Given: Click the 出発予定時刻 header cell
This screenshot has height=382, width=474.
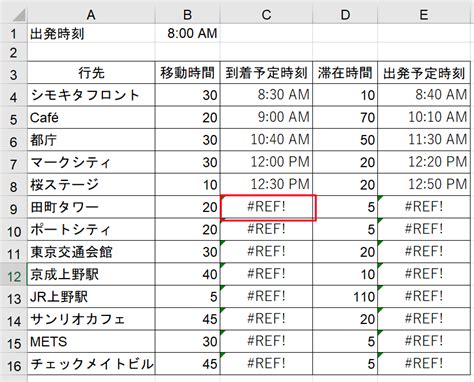Looking at the screenshot, I should (424, 73).
